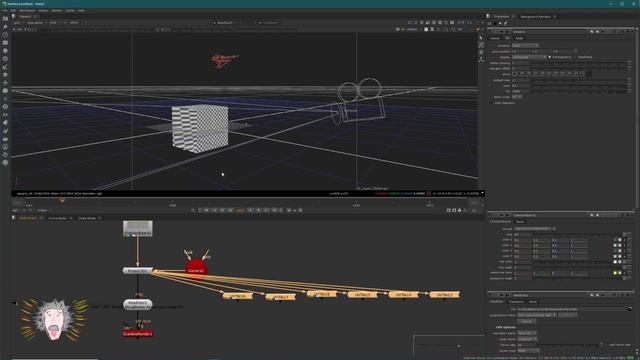Open the MetaData nodes toolbar icon
Image resolution: width=640 pixels, height=360 pixels.
pos(5,122)
